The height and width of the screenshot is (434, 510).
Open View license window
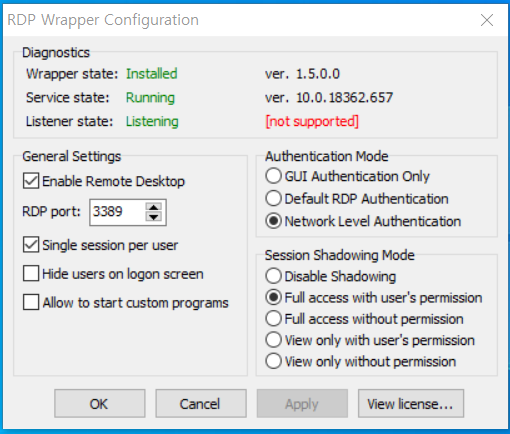pos(411,403)
